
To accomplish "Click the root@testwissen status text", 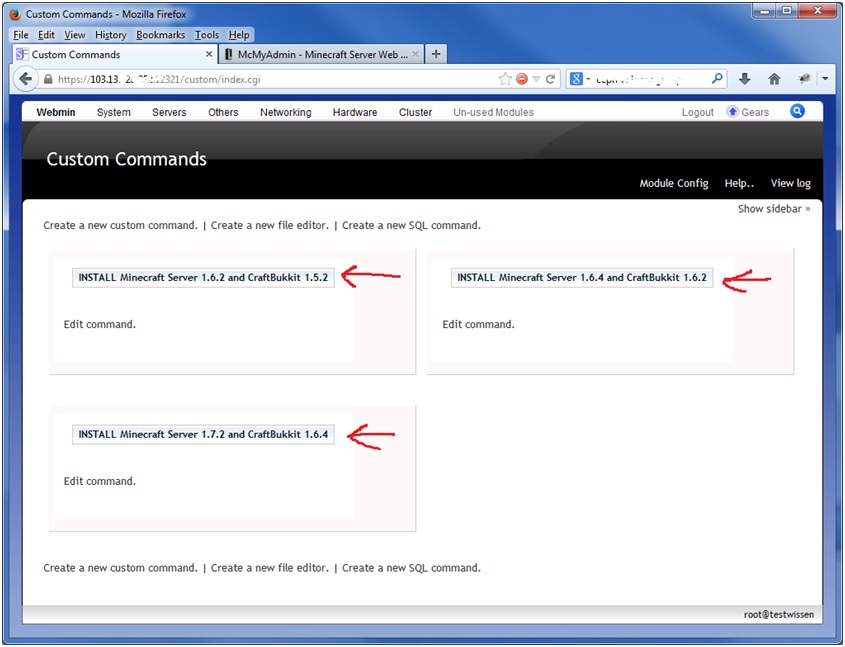I will click(x=779, y=615).
